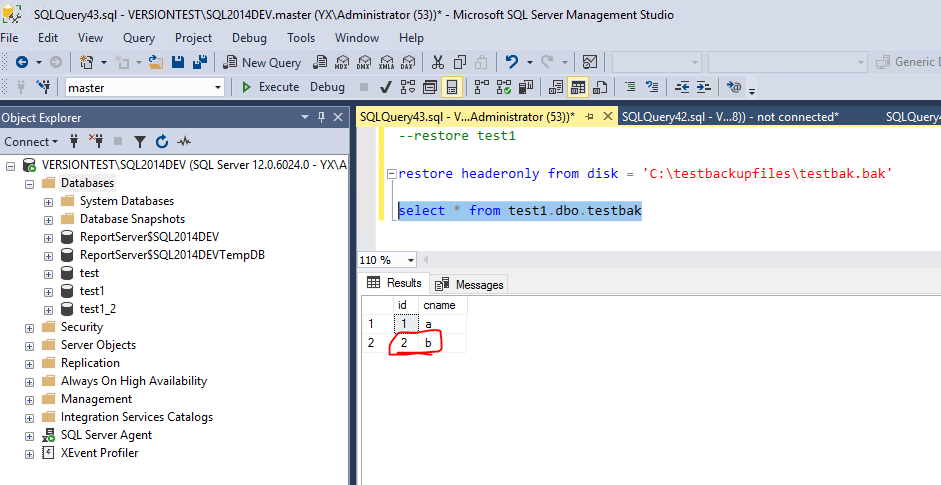Click the Undo arrow icon
This screenshot has height=485, width=941.
tap(512, 62)
